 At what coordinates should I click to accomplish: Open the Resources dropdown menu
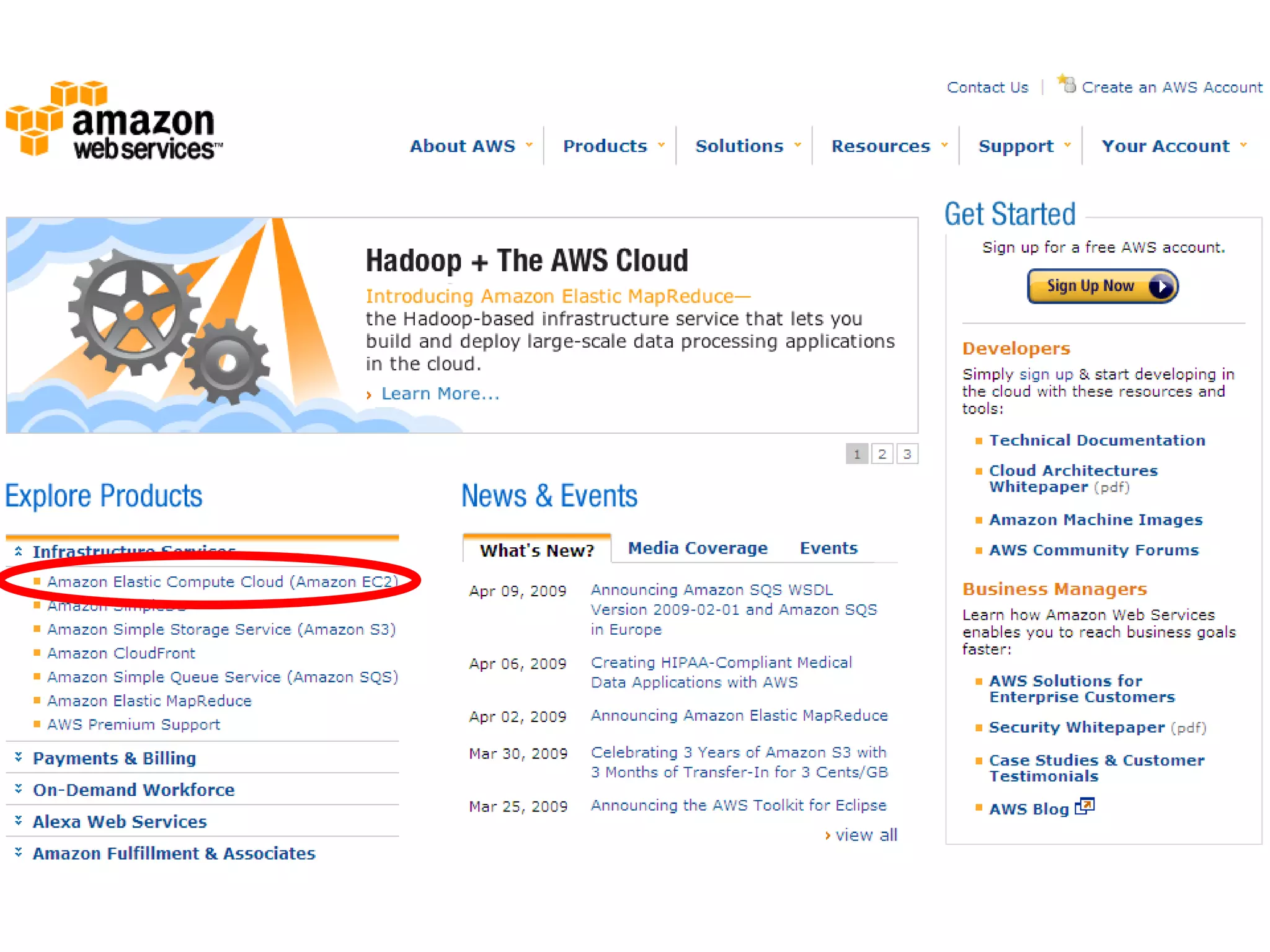point(890,146)
